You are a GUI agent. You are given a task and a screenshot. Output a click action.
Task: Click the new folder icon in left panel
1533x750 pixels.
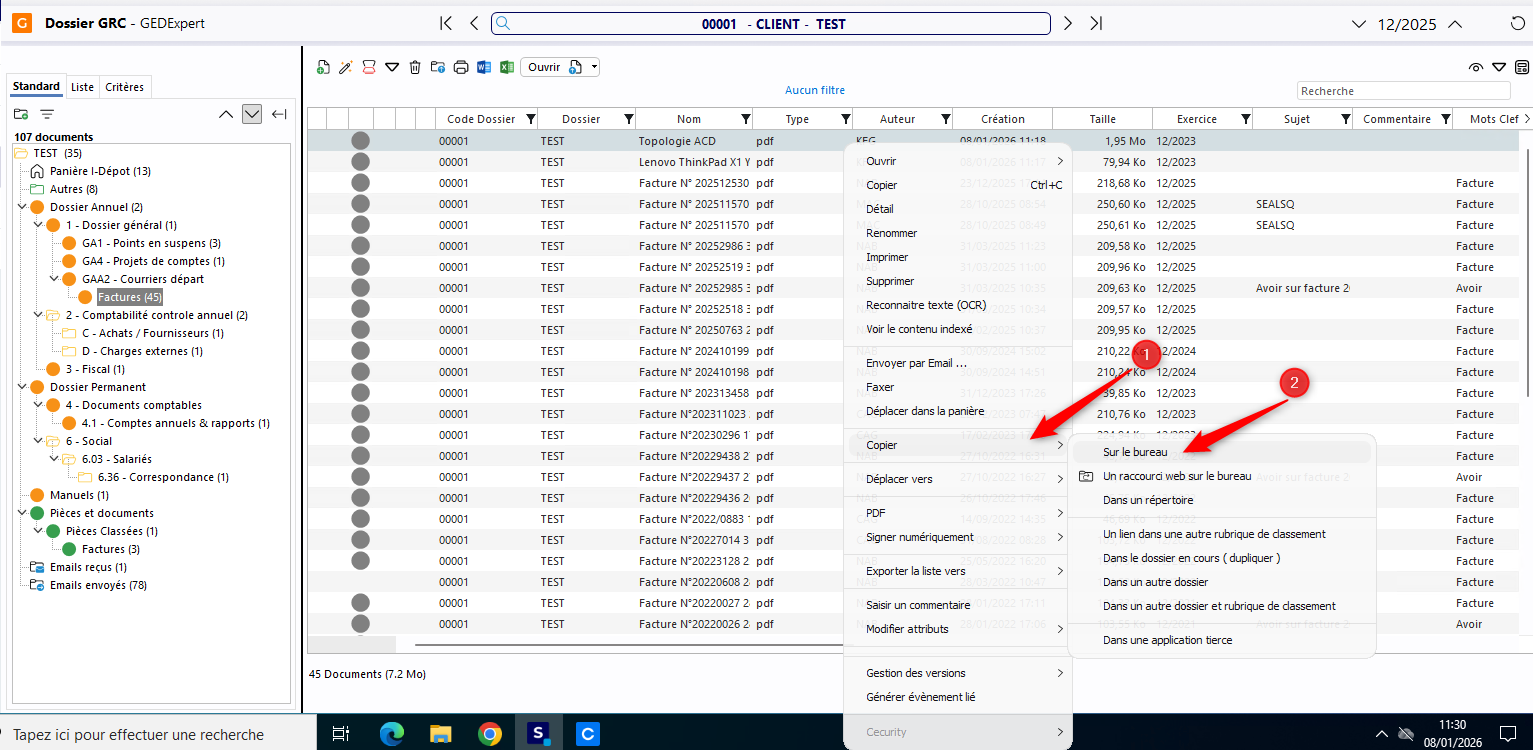pyautogui.click(x=21, y=114)
